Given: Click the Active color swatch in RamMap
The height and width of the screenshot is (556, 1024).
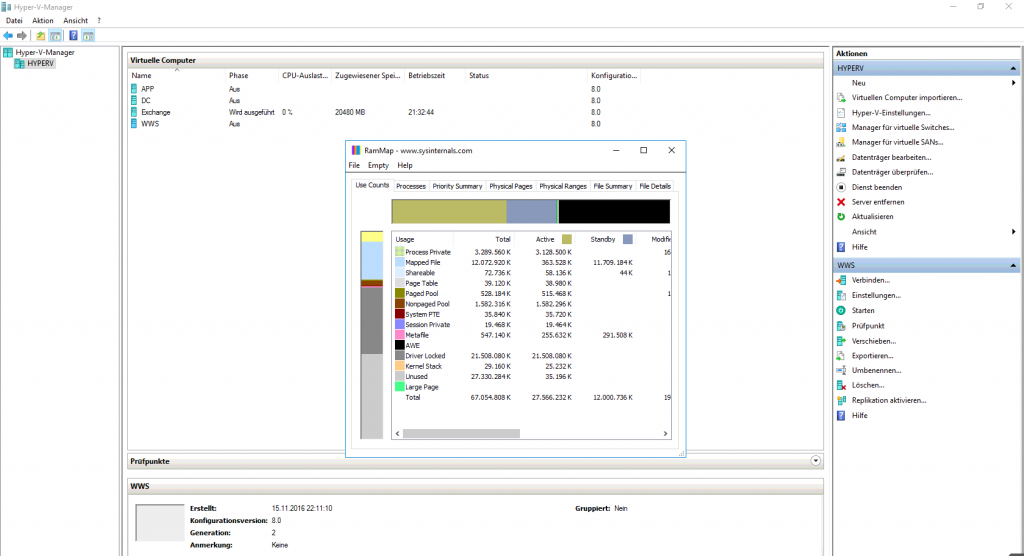Looking at the screenshot, I should tap(566, 239).
